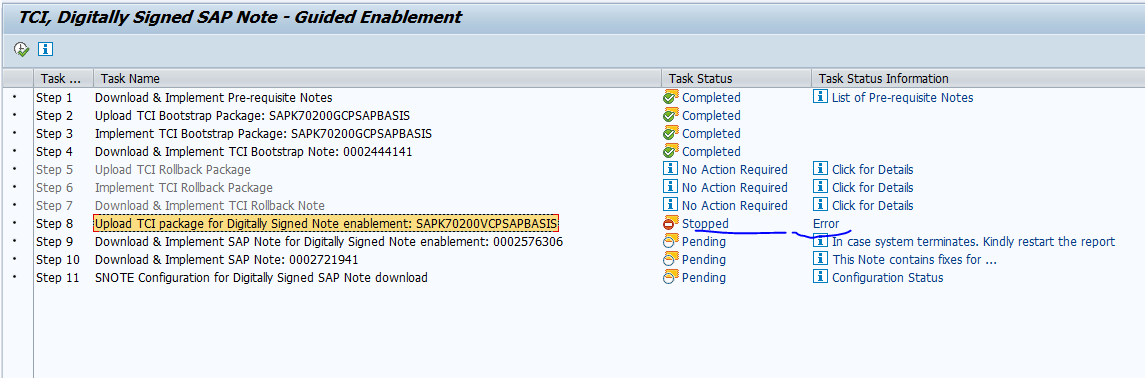Click info icon beside List of Pre-requisite Notes

pyautogui.click(x=821, y=97)
